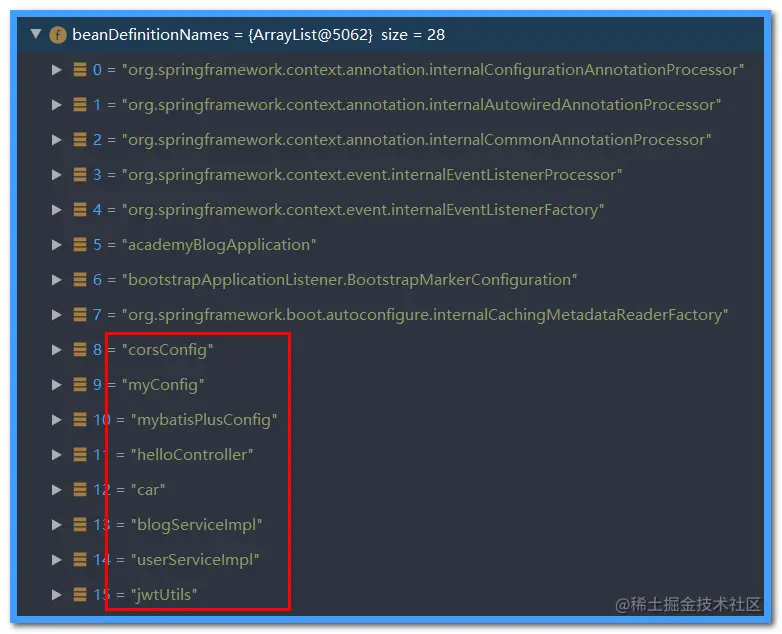This screenshot has height=634, width=782.
Task: Click array element icon of index 15
Action: click(x=80, y=594)
